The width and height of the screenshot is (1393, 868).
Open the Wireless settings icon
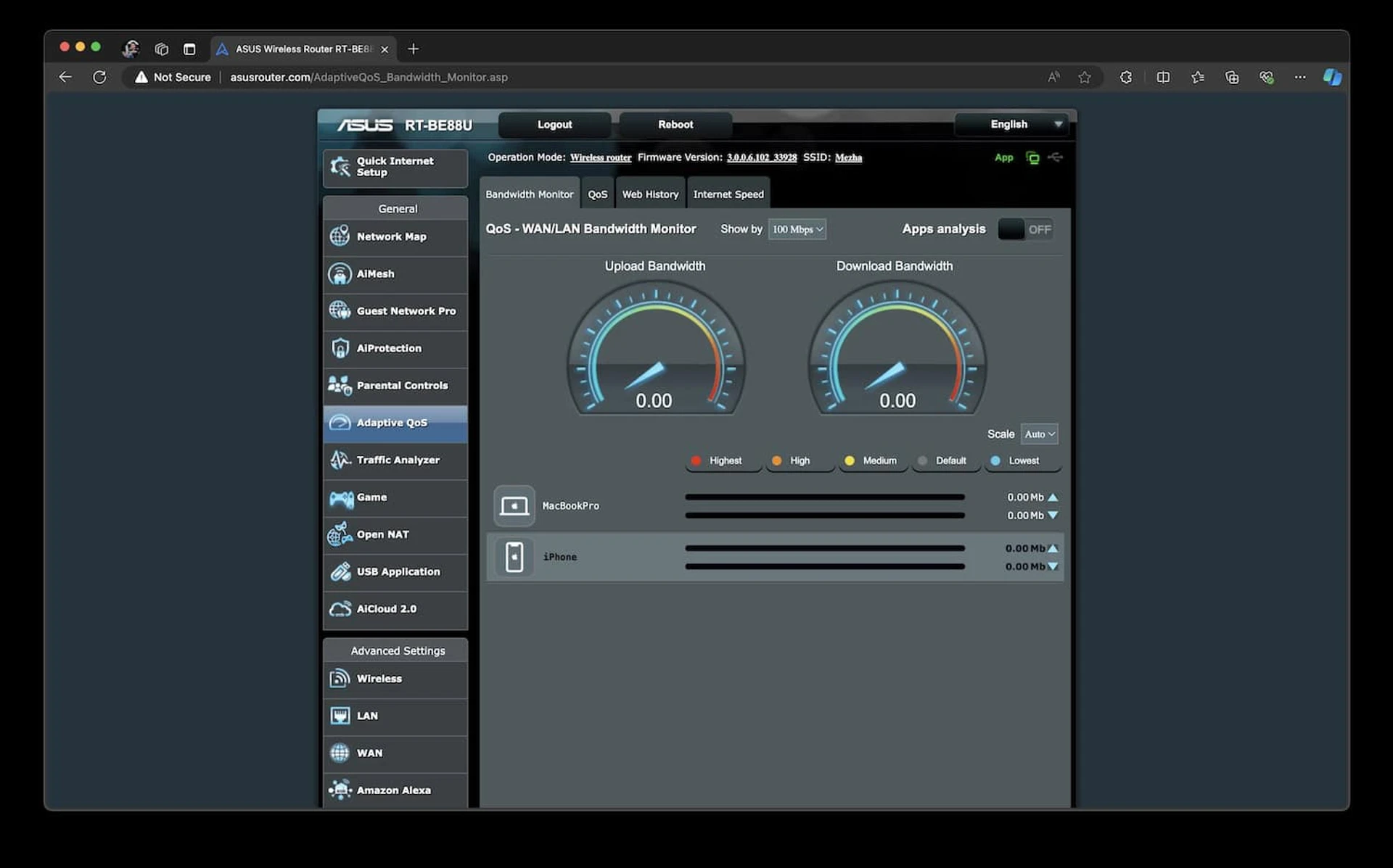coord(340,678)
